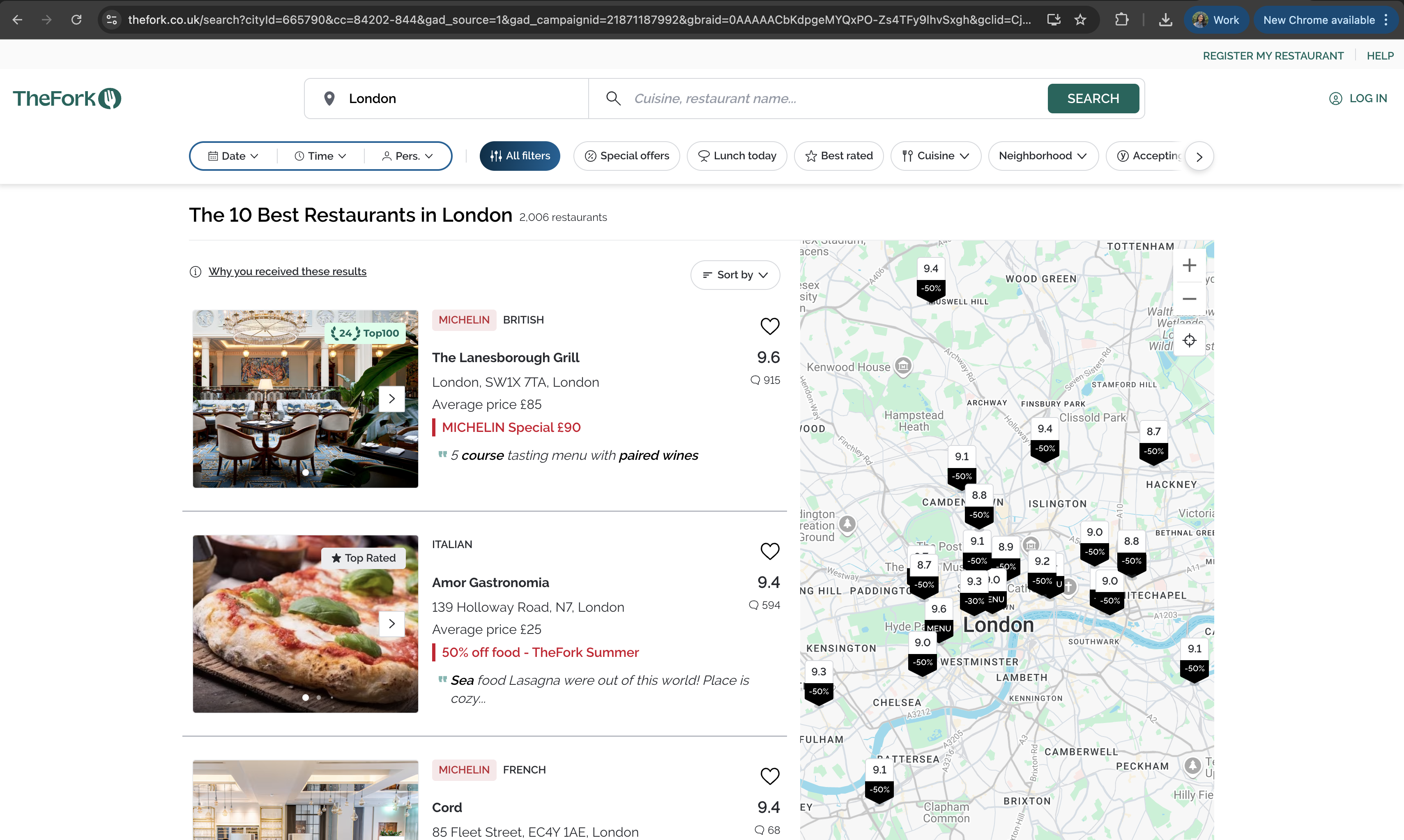
Task: Favorite The Lanesborough Grill with heart icon
Action: click(x=770, y=326)
